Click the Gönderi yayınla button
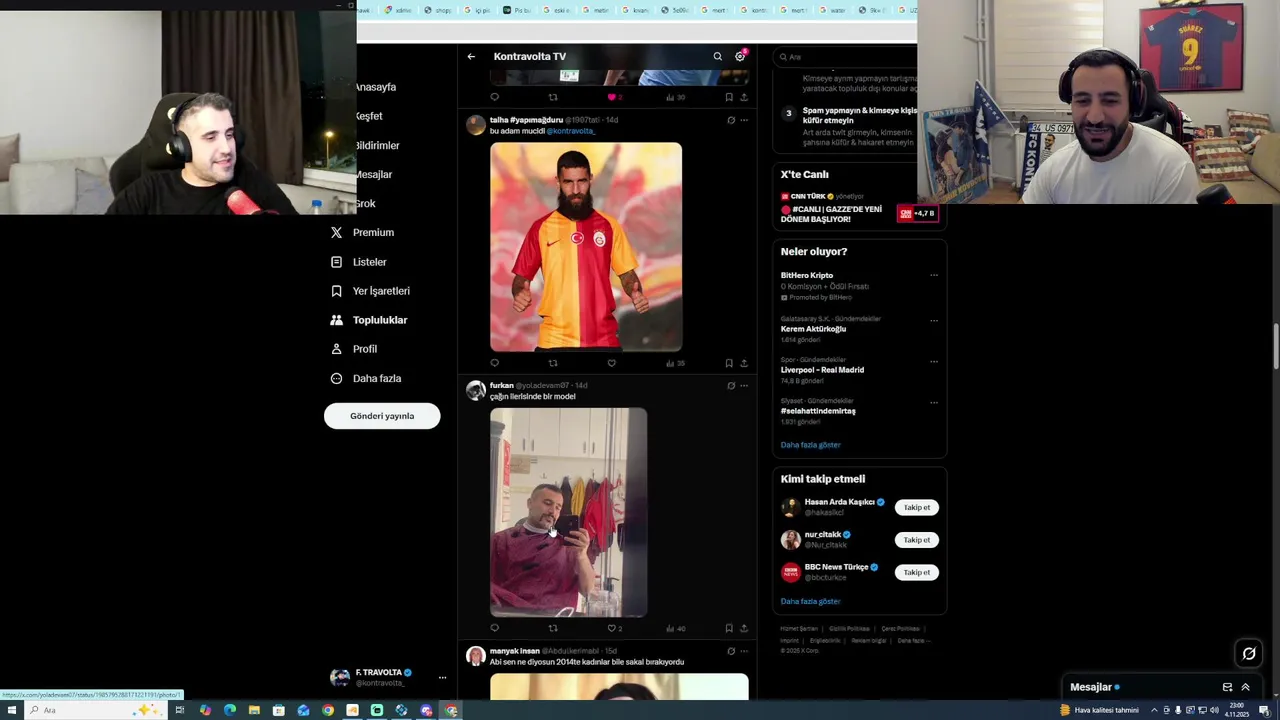 tap(382, 416)
